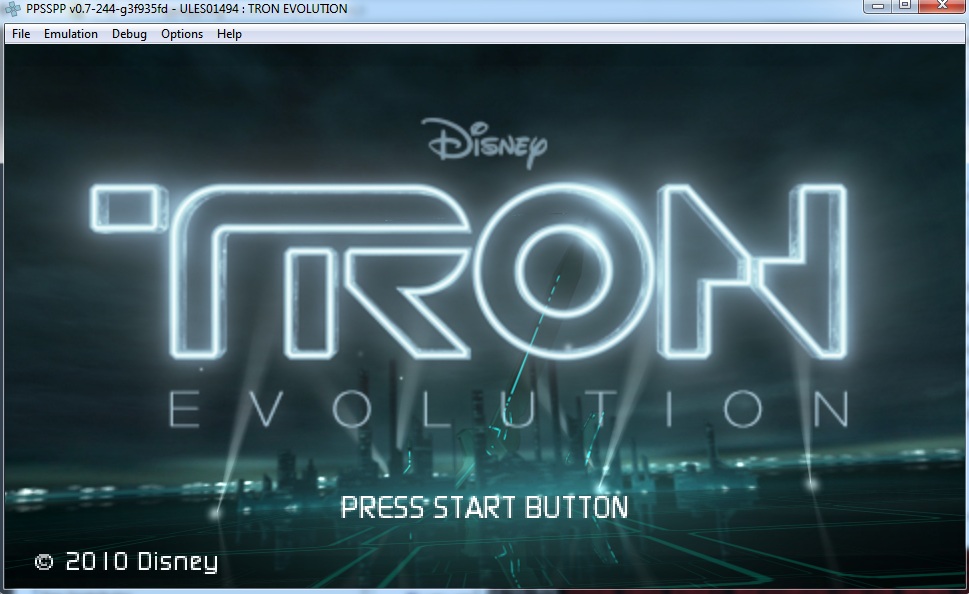Open the File menu
This screenshot has height=594, width=969.
pos(21,34)
